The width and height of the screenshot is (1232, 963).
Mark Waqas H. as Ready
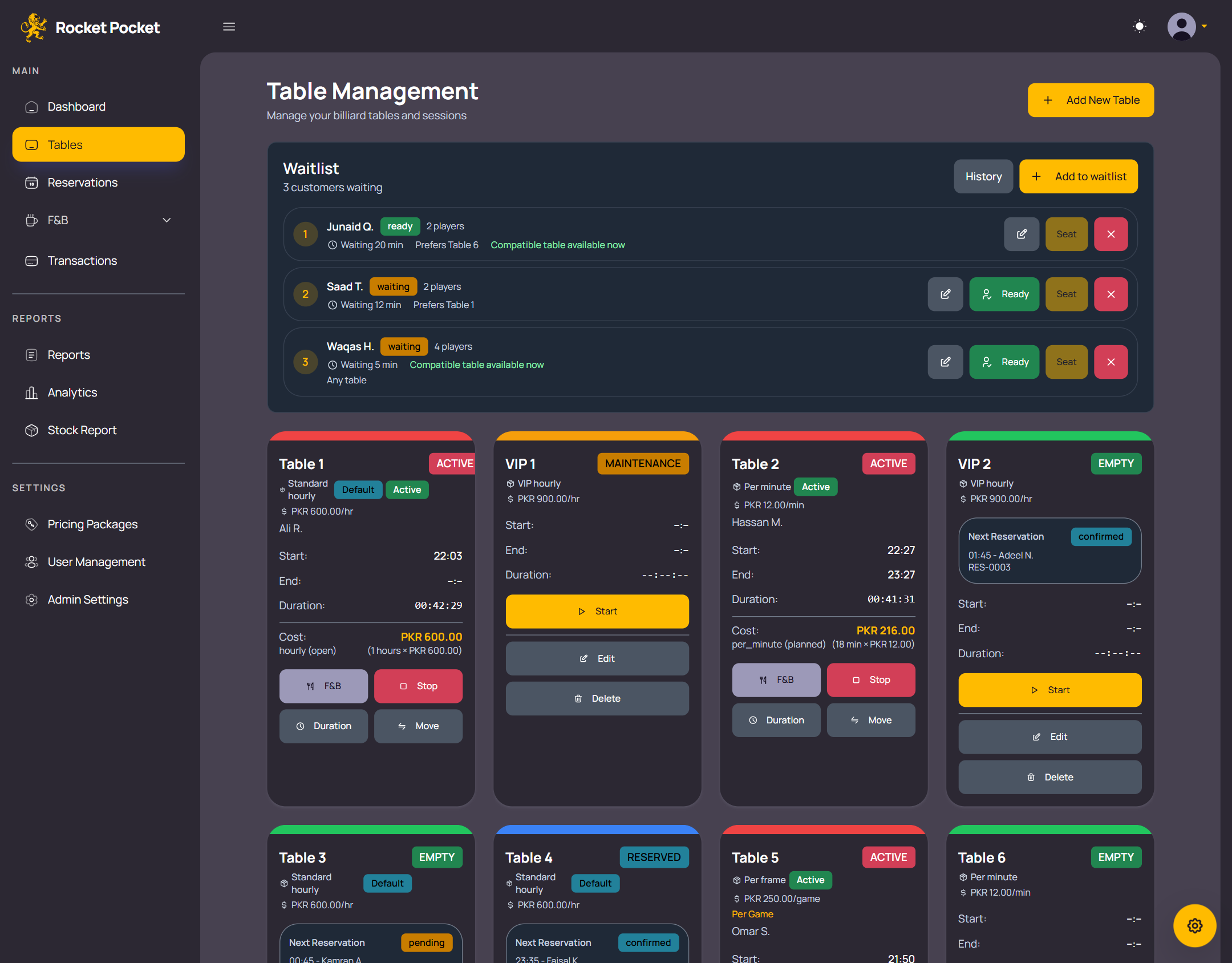(x=1004, y=362)
